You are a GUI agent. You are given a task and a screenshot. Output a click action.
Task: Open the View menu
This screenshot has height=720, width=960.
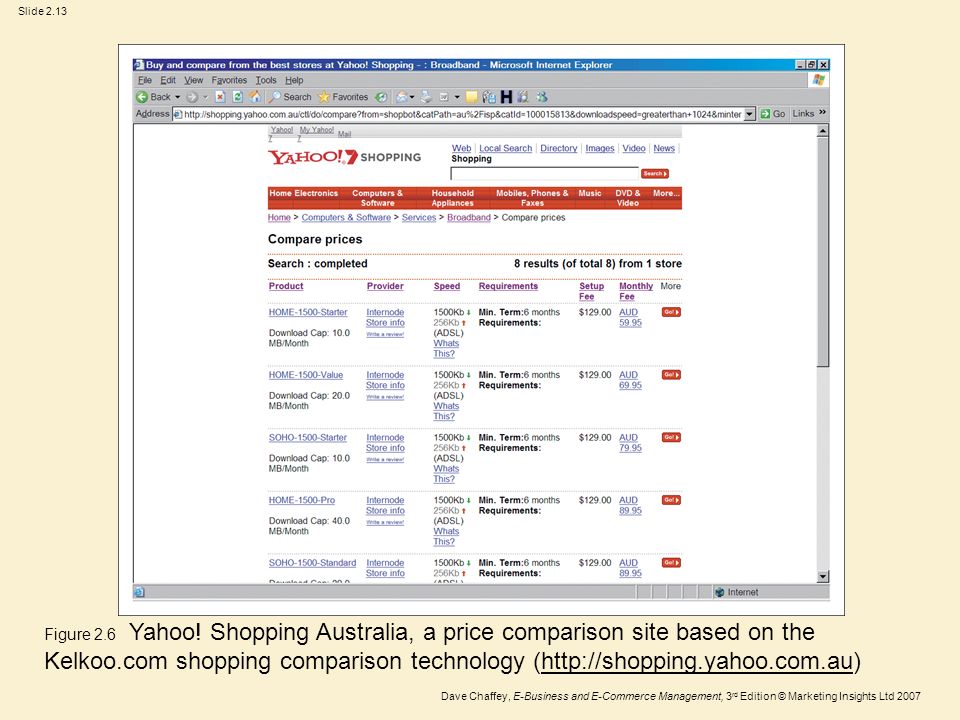point(193,80)
